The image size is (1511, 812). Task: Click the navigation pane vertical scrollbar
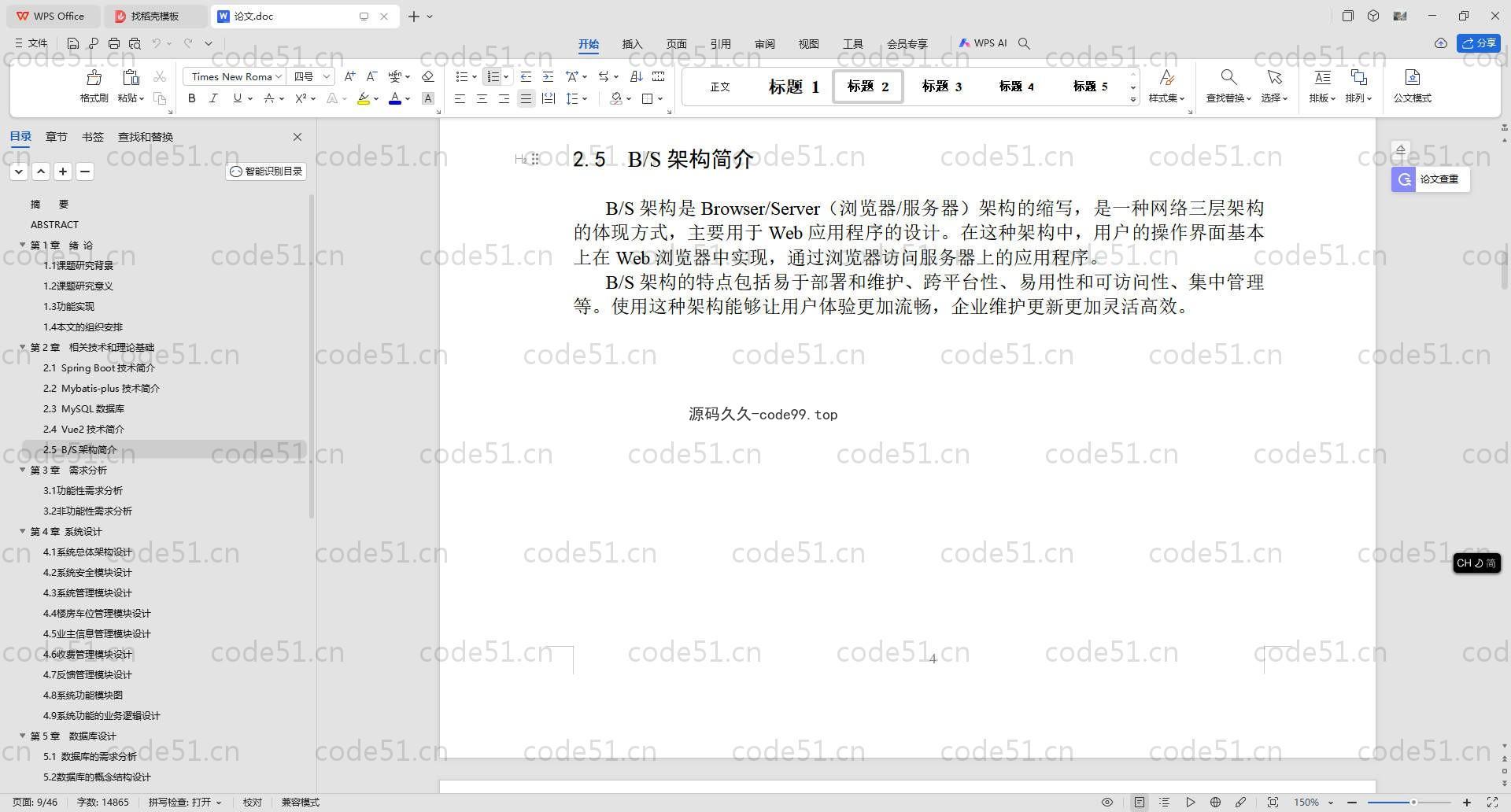coord(312,356)
